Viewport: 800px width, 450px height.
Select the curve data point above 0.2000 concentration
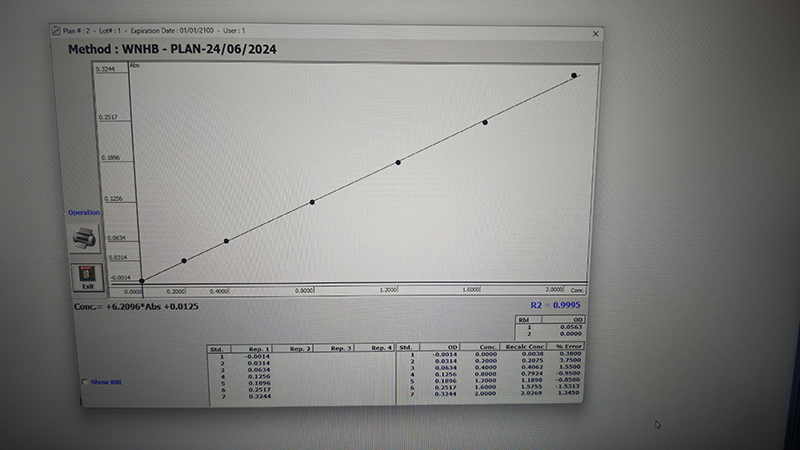184,261
